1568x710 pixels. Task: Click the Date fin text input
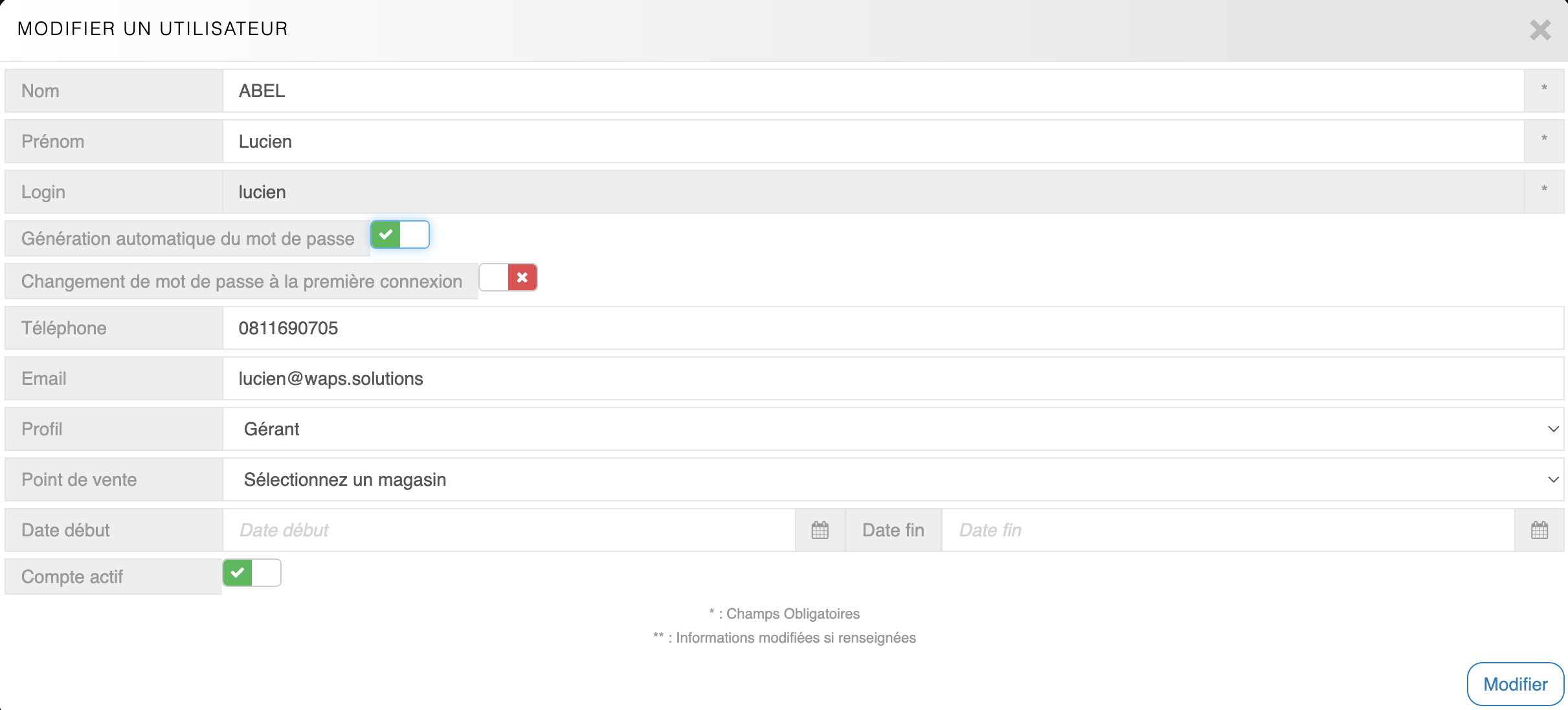(1227, 530)
